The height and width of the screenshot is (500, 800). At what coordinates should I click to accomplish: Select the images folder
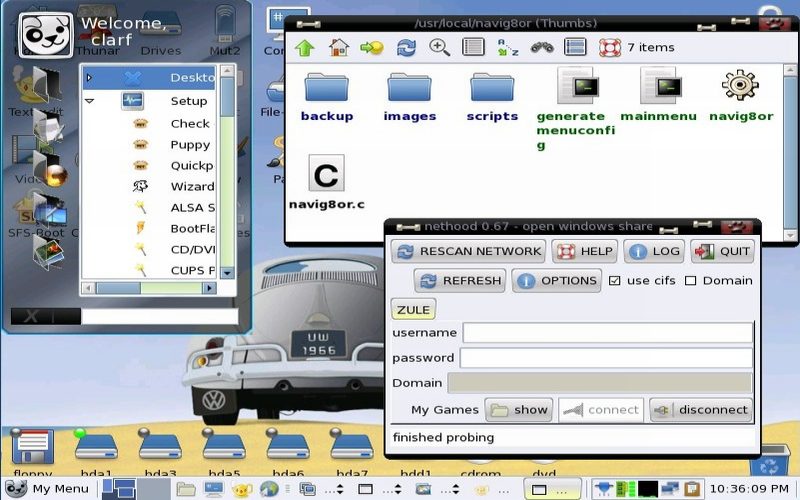[409, 96]
